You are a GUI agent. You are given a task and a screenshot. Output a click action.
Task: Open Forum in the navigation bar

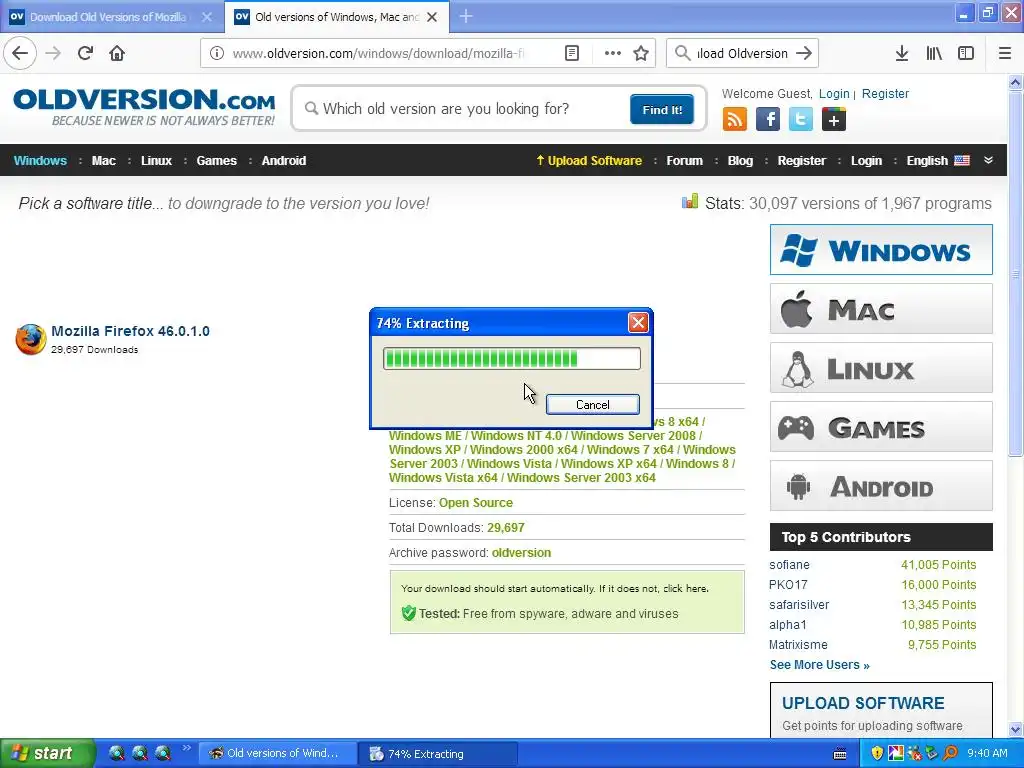684,161
